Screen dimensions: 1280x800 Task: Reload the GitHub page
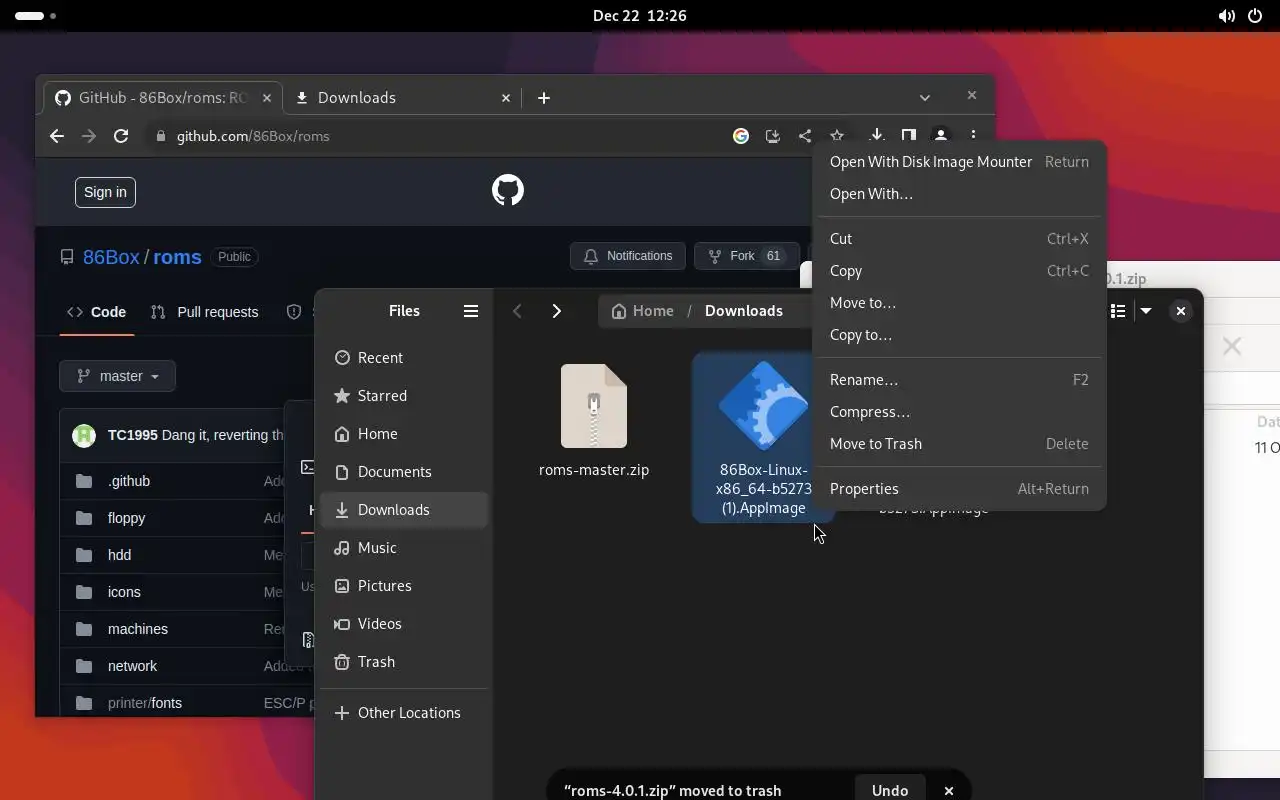pyautogui.click(x=121, y=136)
